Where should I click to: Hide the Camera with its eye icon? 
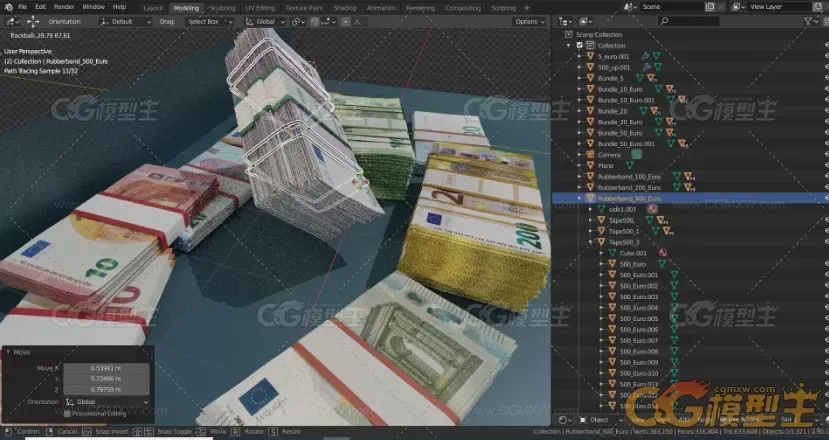tap(826, 154)
